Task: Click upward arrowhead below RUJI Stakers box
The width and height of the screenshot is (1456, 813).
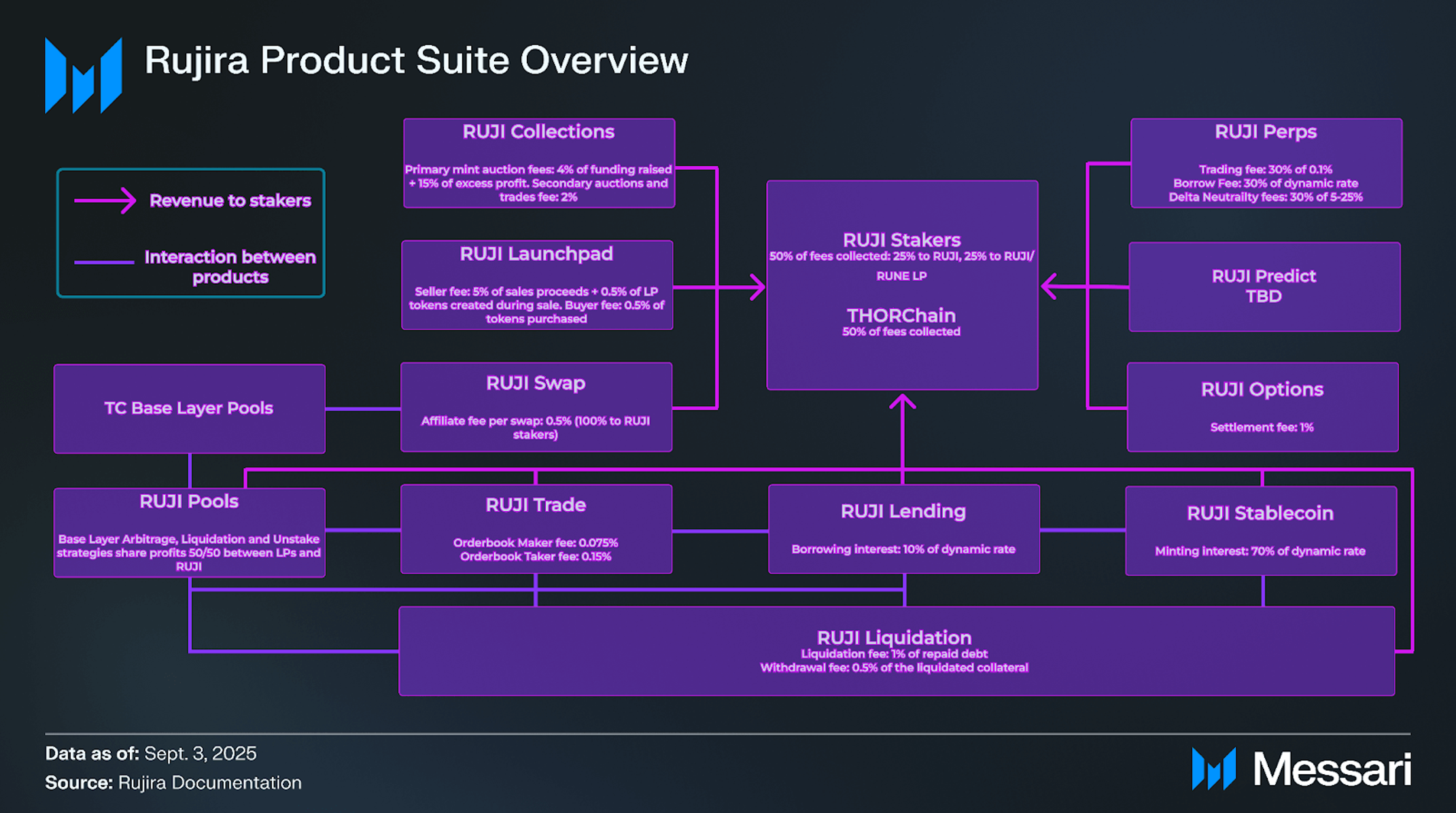Action: (902, 402)
